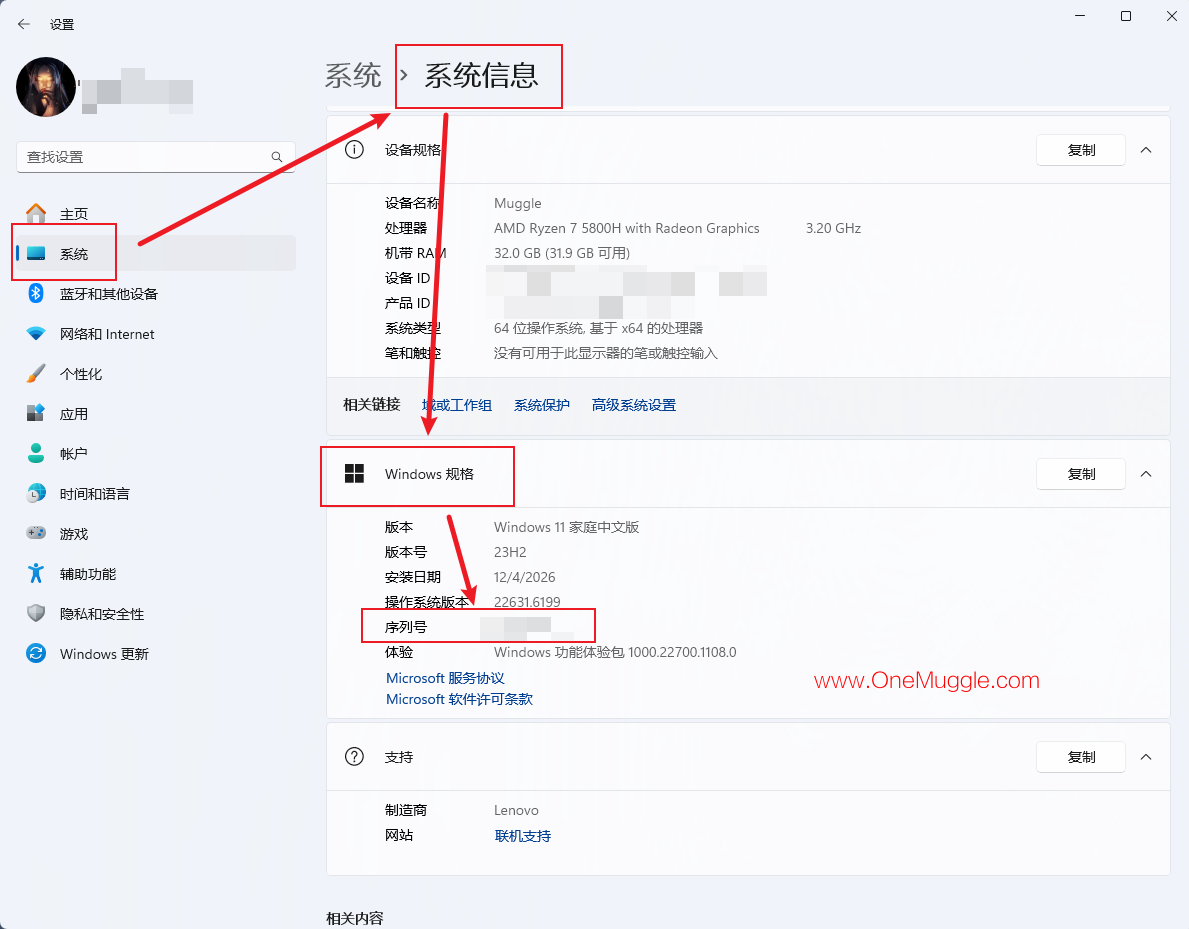
Task: Click the accessibility figure icon
Action: (x=36, y=573)
